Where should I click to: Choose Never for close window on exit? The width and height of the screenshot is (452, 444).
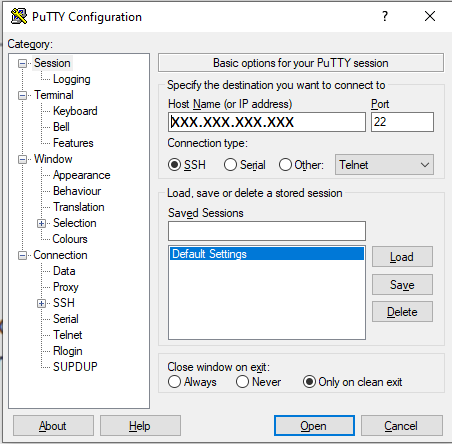coord(242,382)
